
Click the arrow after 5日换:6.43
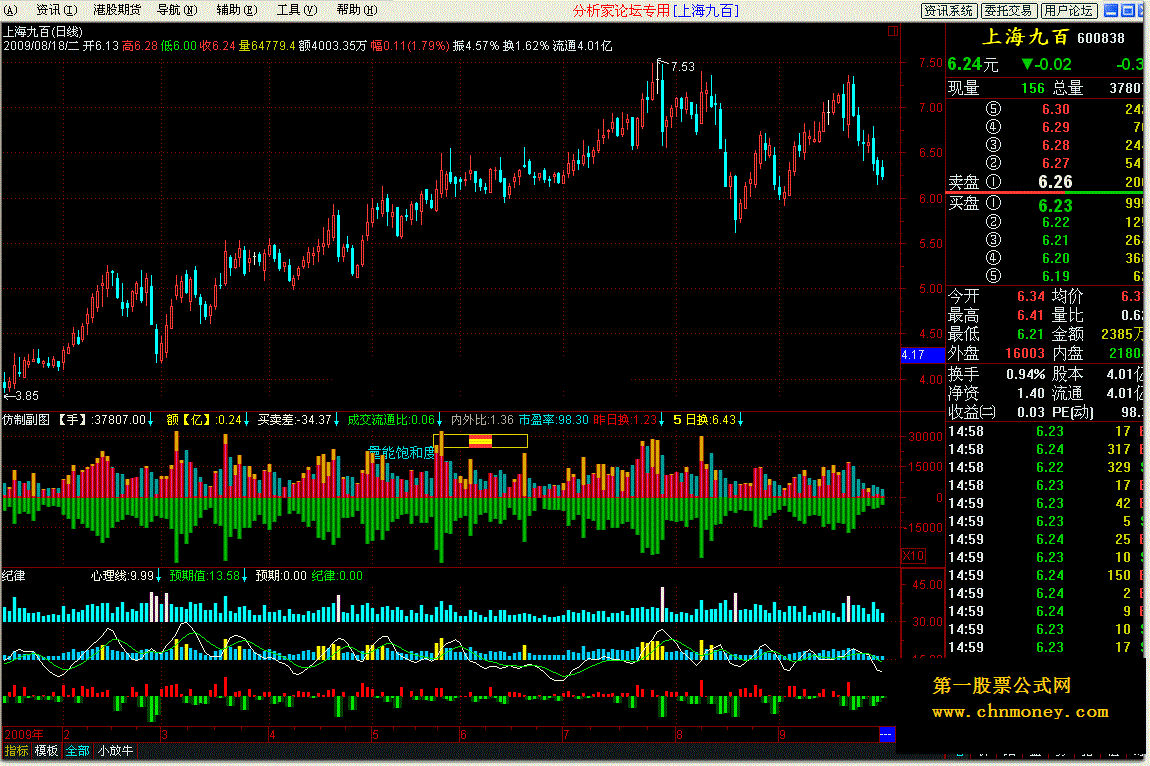[741, 420]
